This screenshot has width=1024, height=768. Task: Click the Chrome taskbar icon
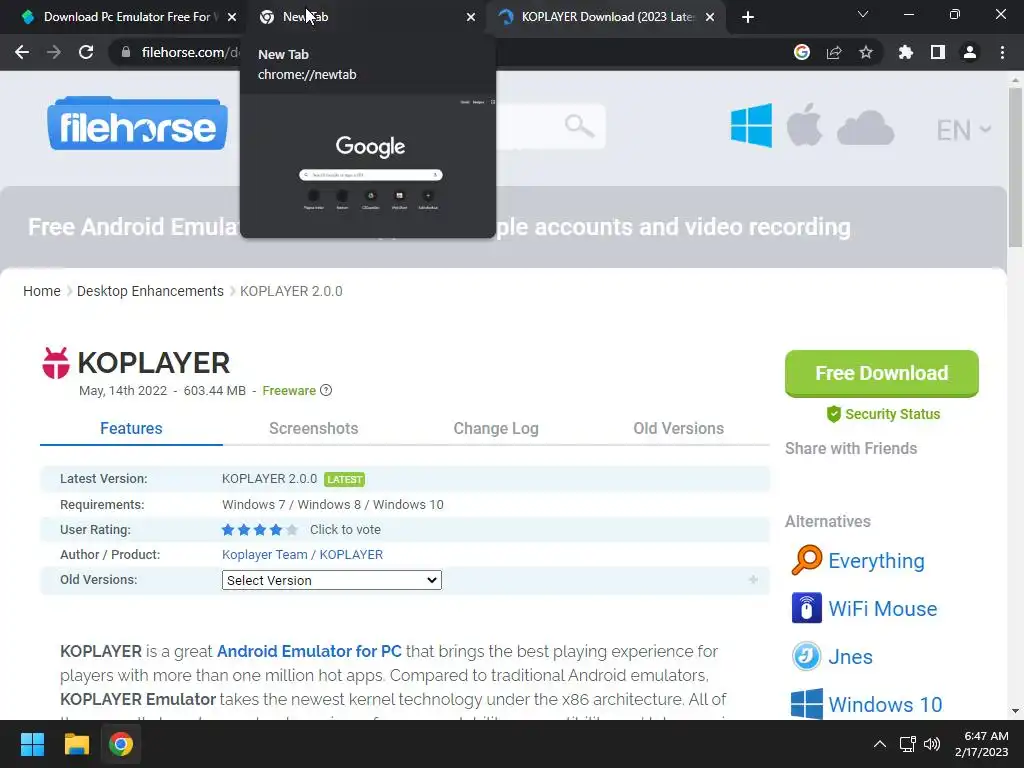121,744
